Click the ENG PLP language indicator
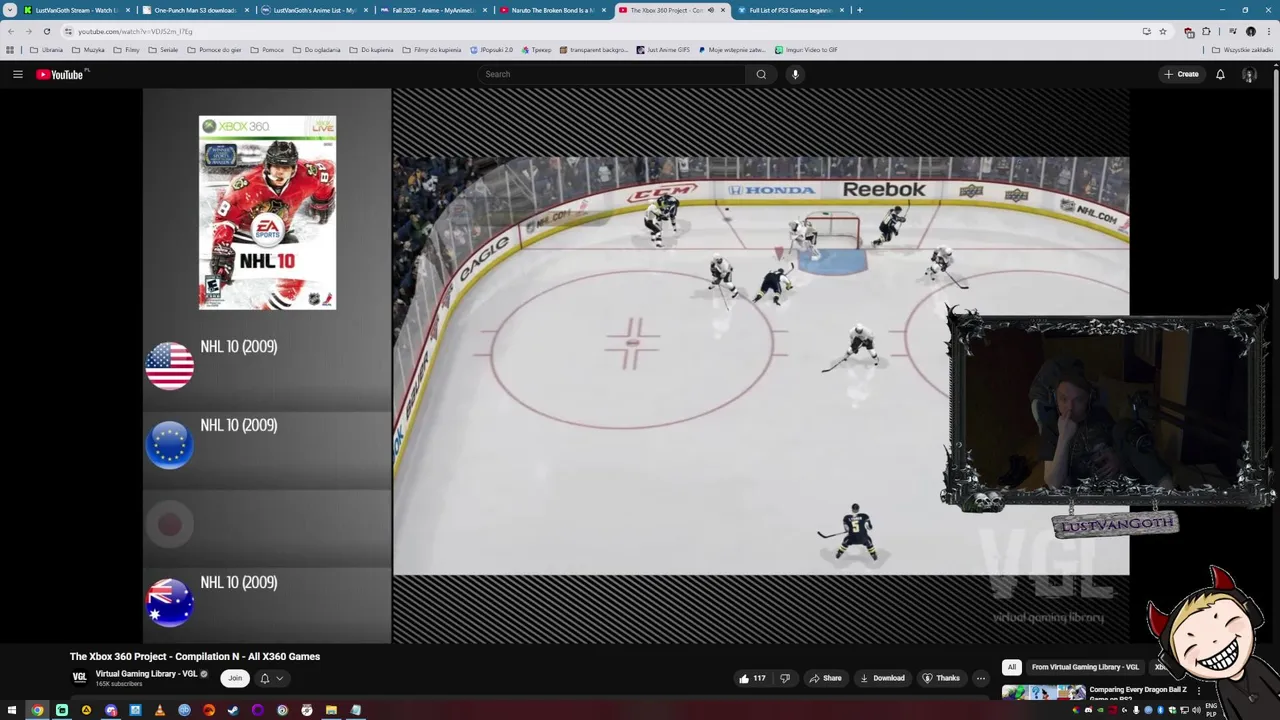Image resolution: width=1280 pixels, height=720 pixels. pyautogui.click(x=1211, y=710)
